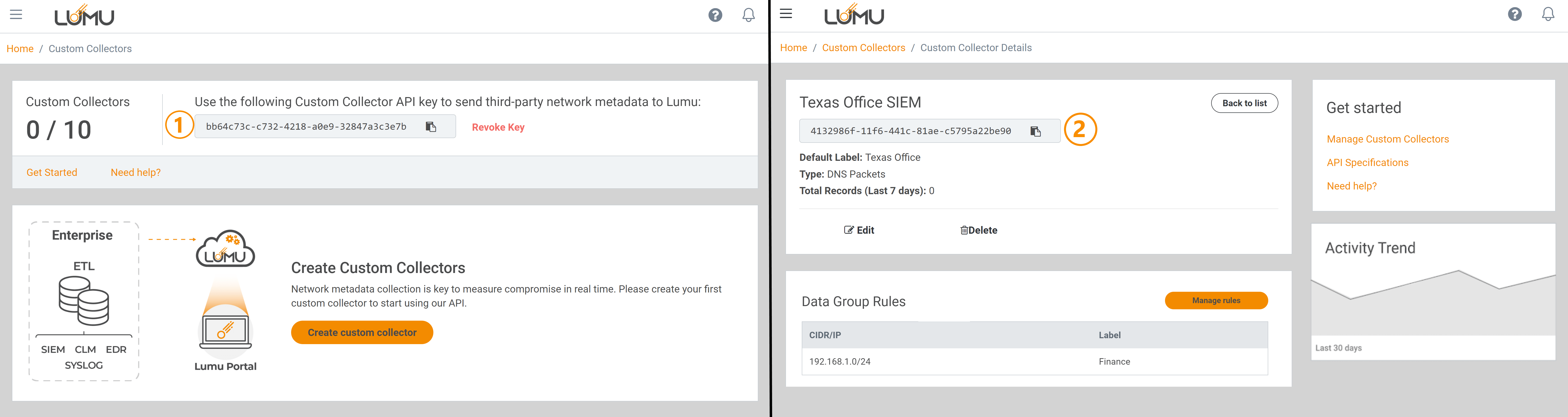Screen dimensions: 1568x417
Task: Open Manage Custom Collectors
Action: click(1388, 139)
